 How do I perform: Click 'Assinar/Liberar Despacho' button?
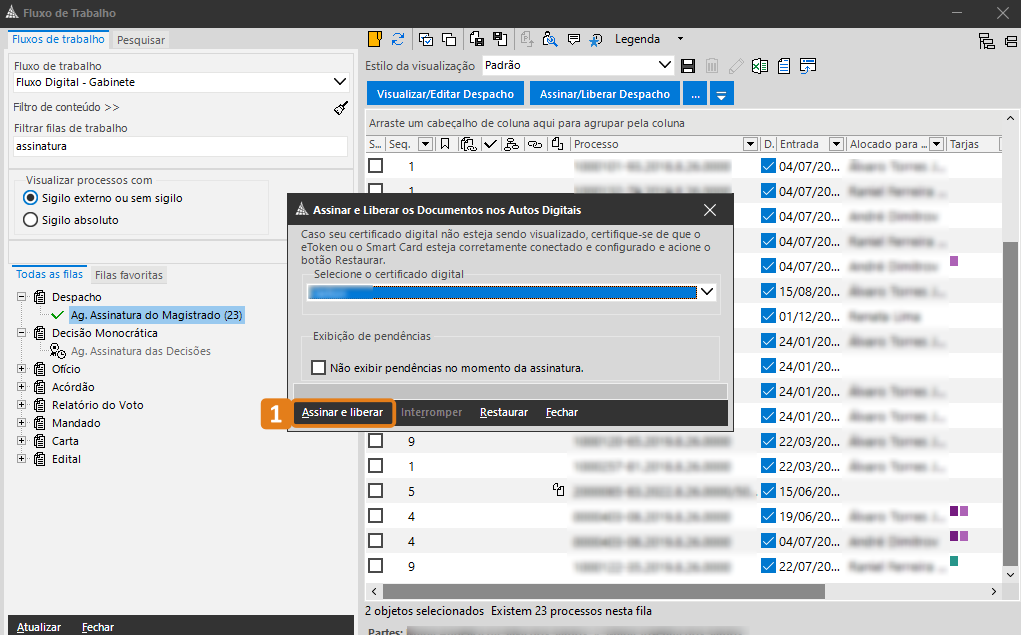(605, 94)
